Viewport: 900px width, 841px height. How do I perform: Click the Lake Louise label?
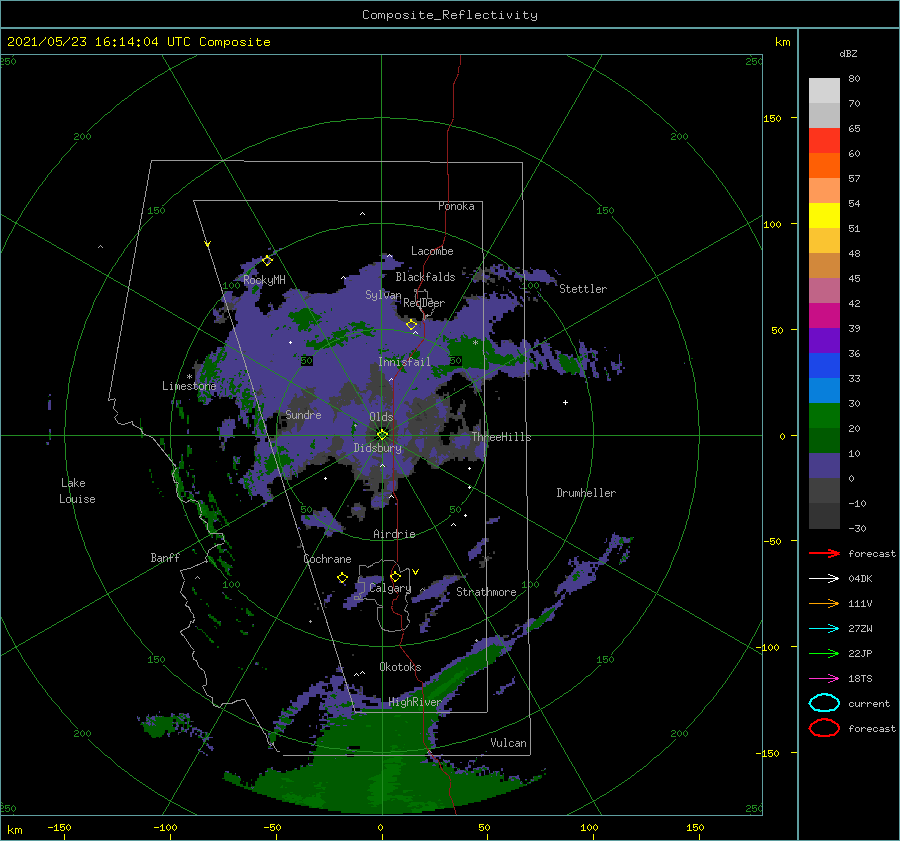pyautogui.click(x=77, y=491)
